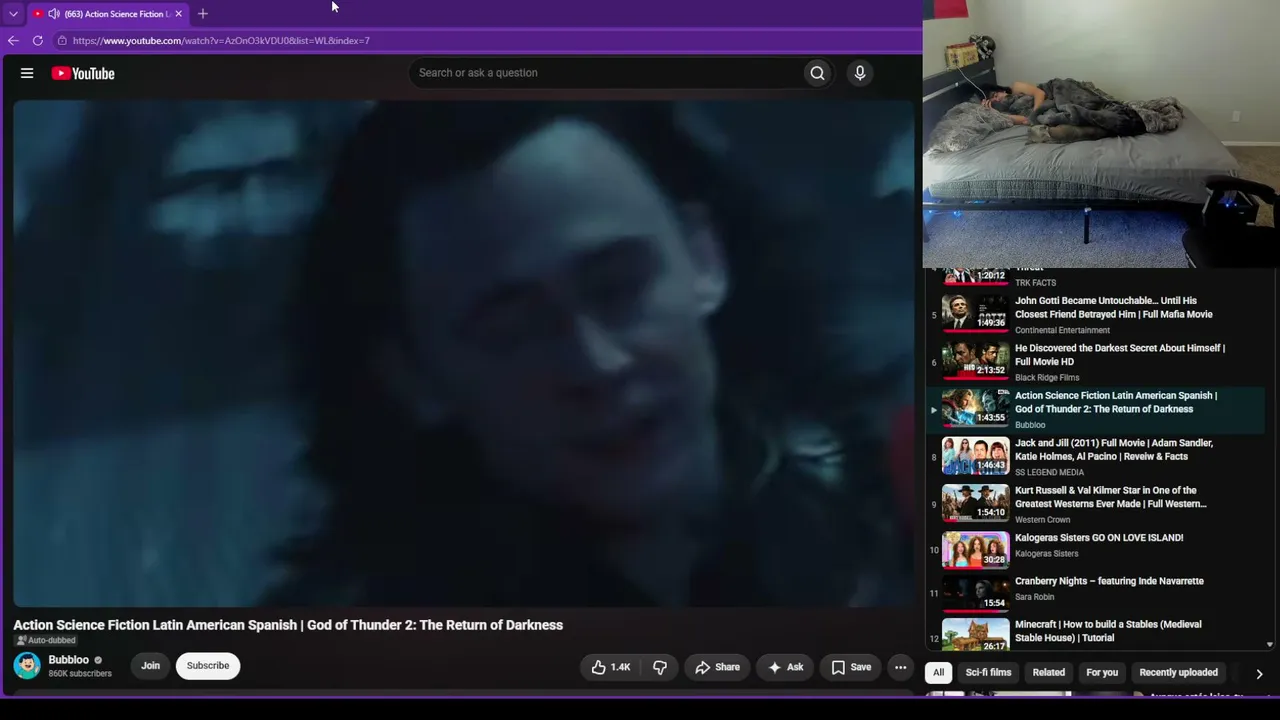Open Bubbloo channel name below the video
The height and width of the screenshot is (720, 1280).
coord(69,660)
